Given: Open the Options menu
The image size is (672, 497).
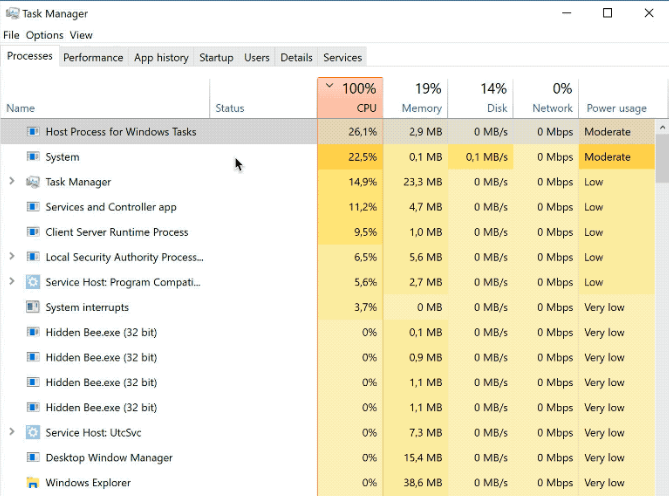Looking at the screenshot, I should [x=44, y=35].
